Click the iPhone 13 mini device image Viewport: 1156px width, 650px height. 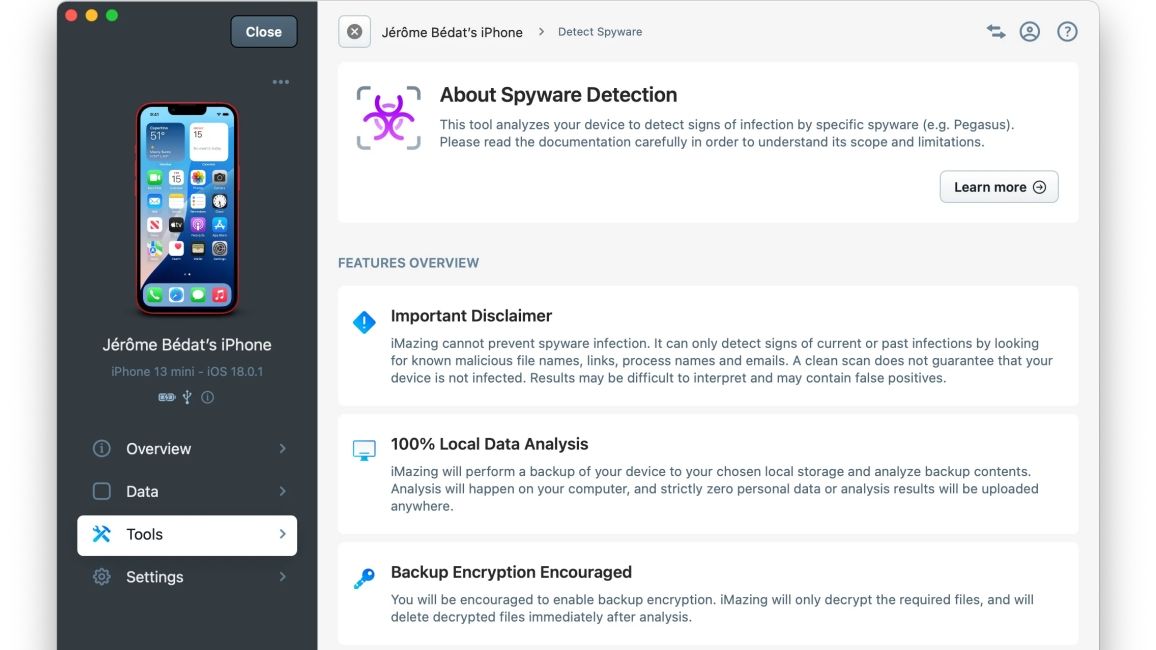coord(187,209)
